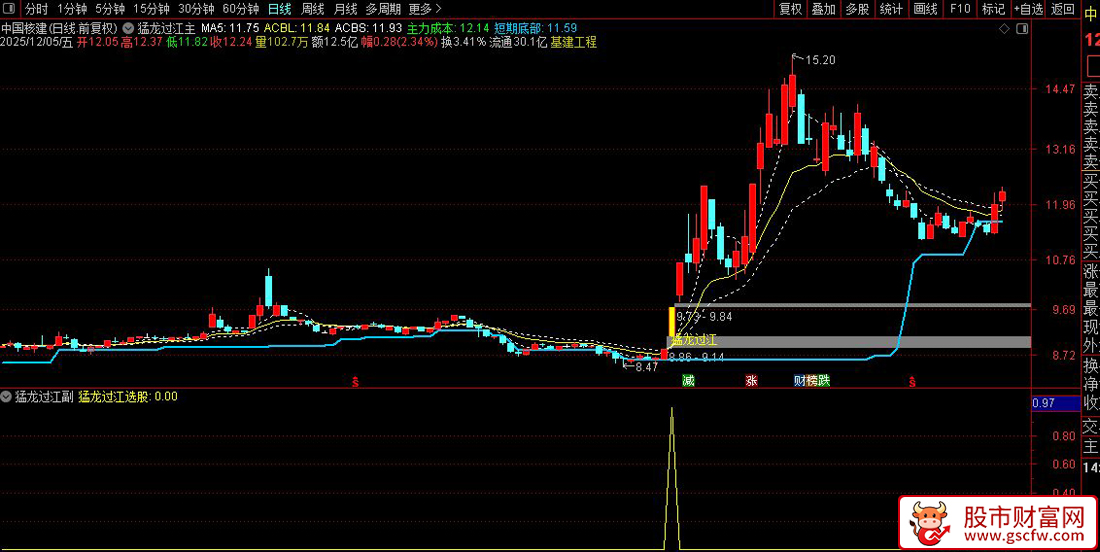Click the MA5: 11.75 indicator value
Viewport: 1100px width, 552px height.
230,28
